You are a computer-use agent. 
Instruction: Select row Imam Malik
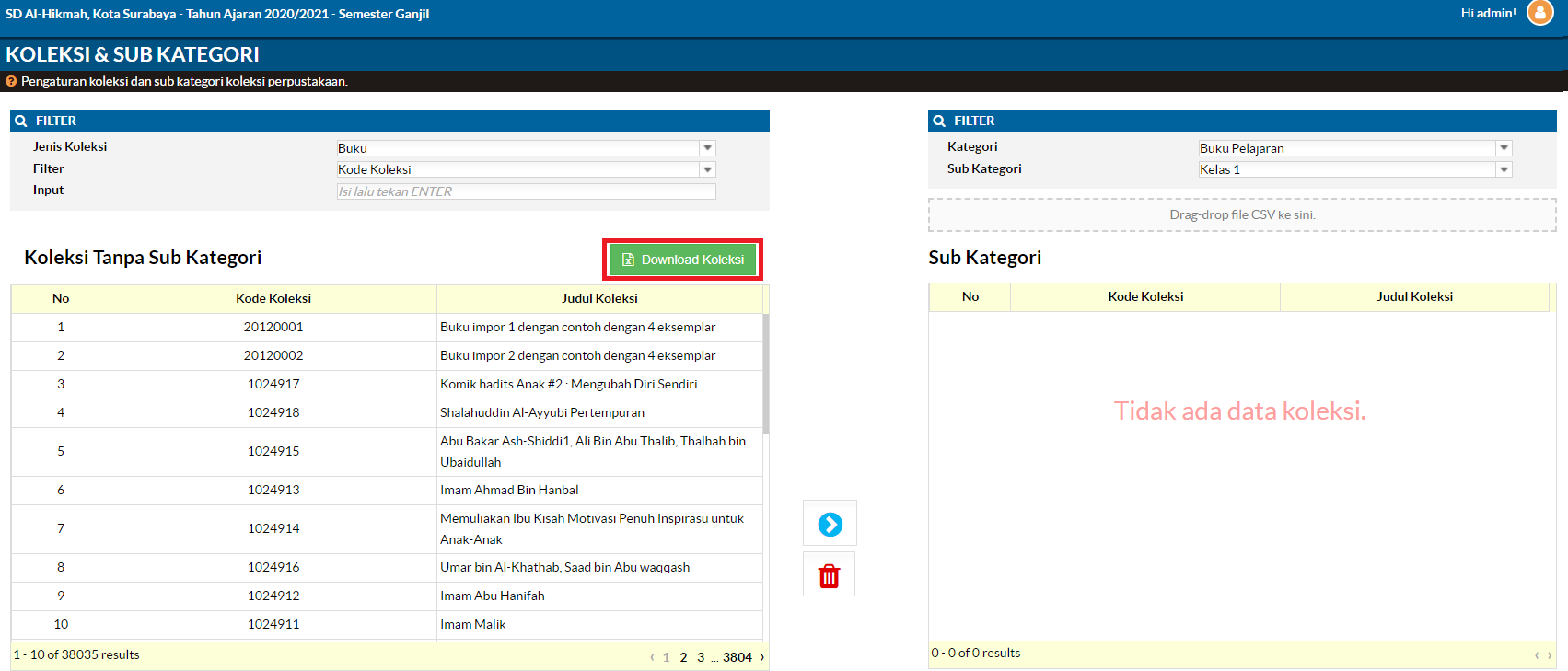[387, 624]
